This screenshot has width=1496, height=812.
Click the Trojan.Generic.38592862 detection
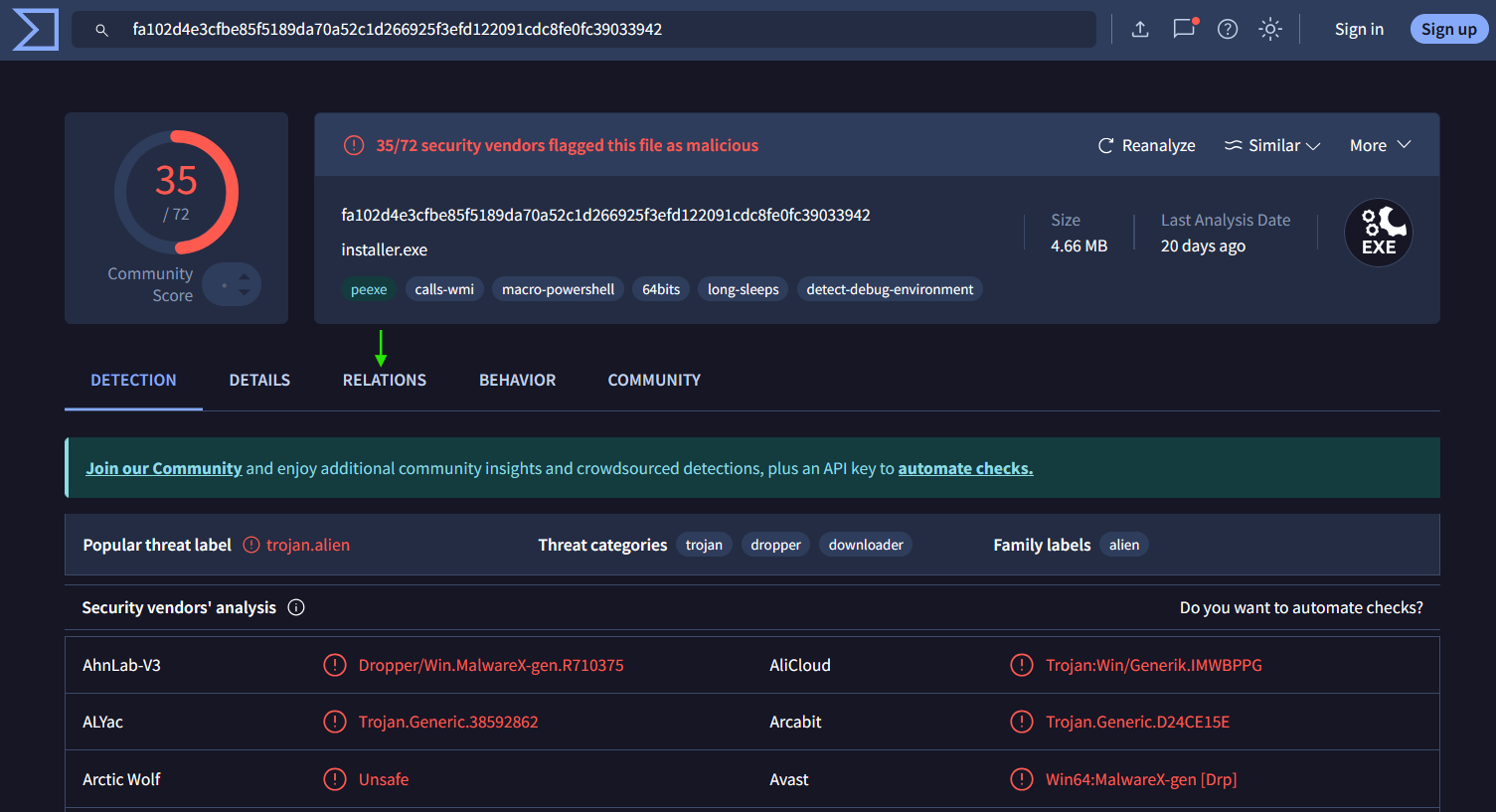448,722
